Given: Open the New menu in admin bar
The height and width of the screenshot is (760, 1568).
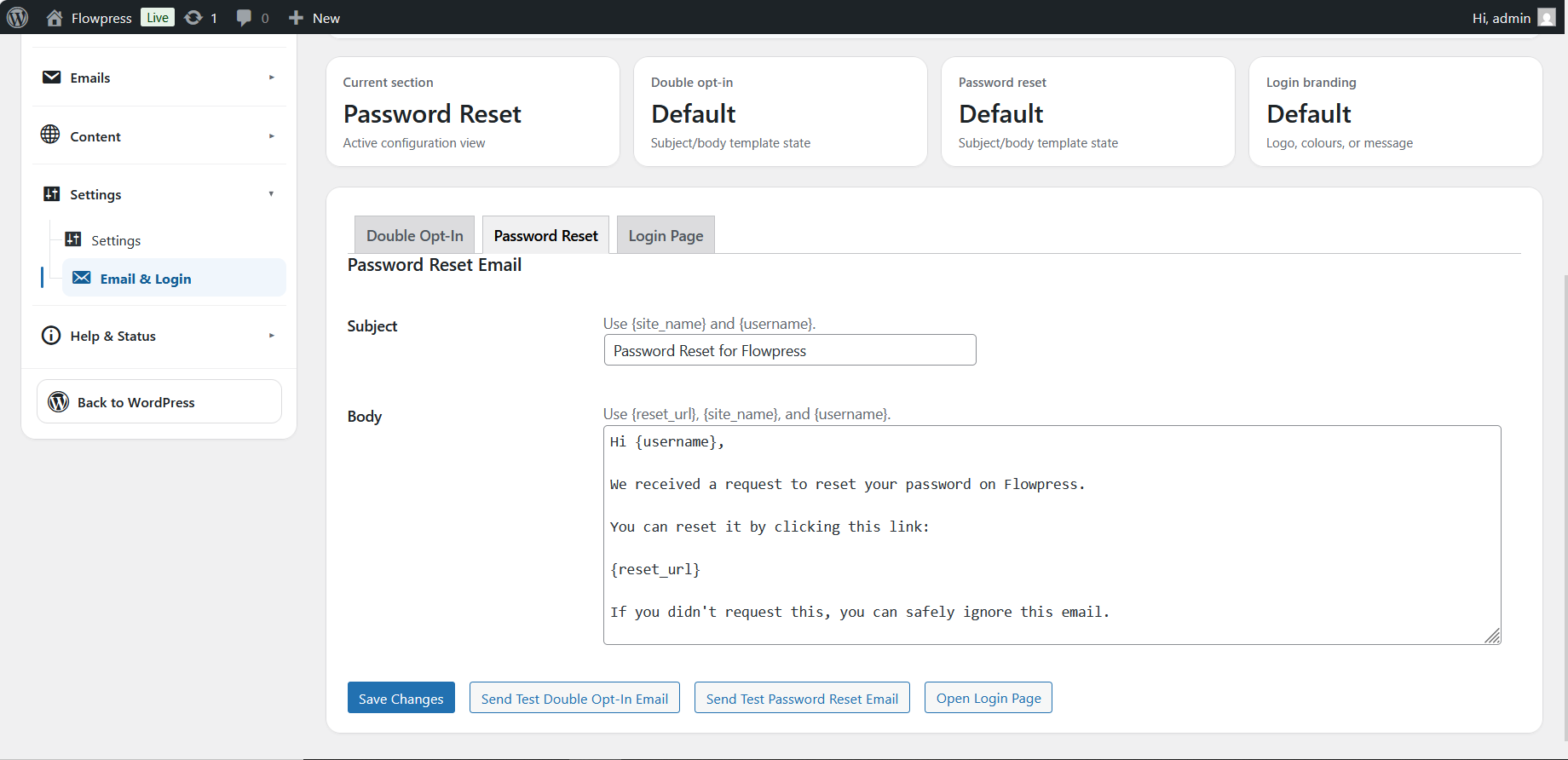Looking at the screenshot, I should point(314,18).
